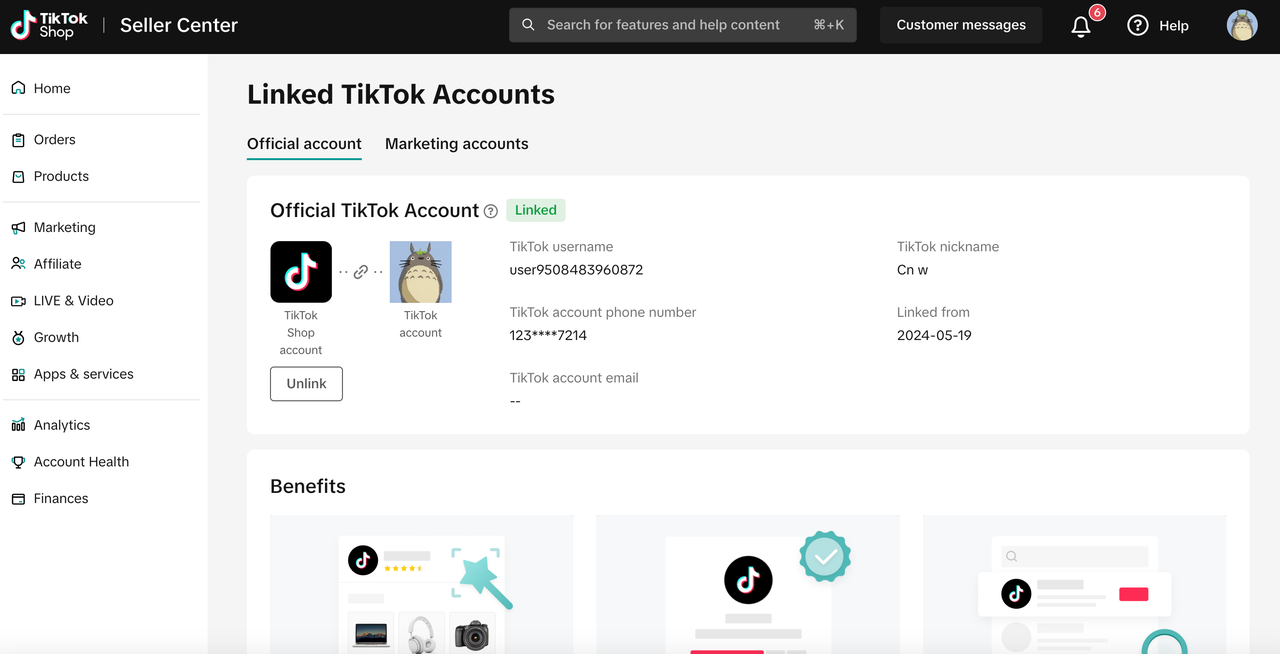Open Customer messages
This screenshot has width=1280, height=654.
960,25
